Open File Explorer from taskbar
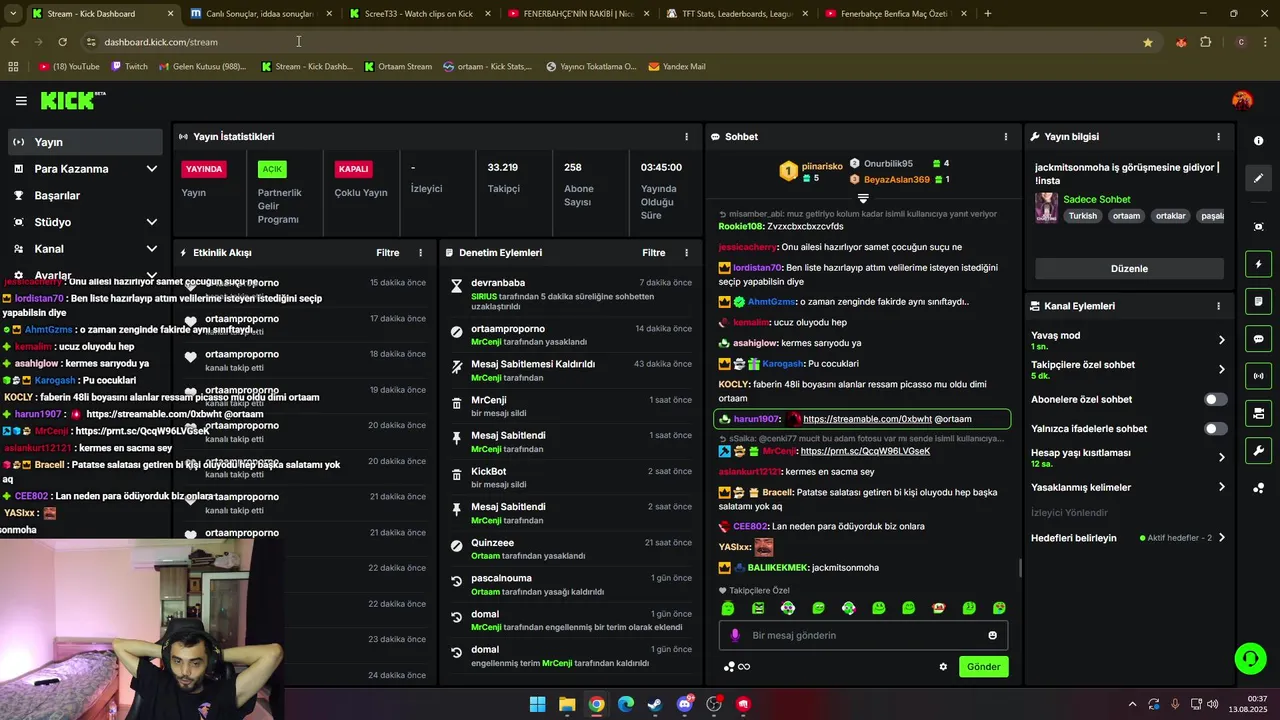Viewport: 1280px width, 720px height. point(567,704)
